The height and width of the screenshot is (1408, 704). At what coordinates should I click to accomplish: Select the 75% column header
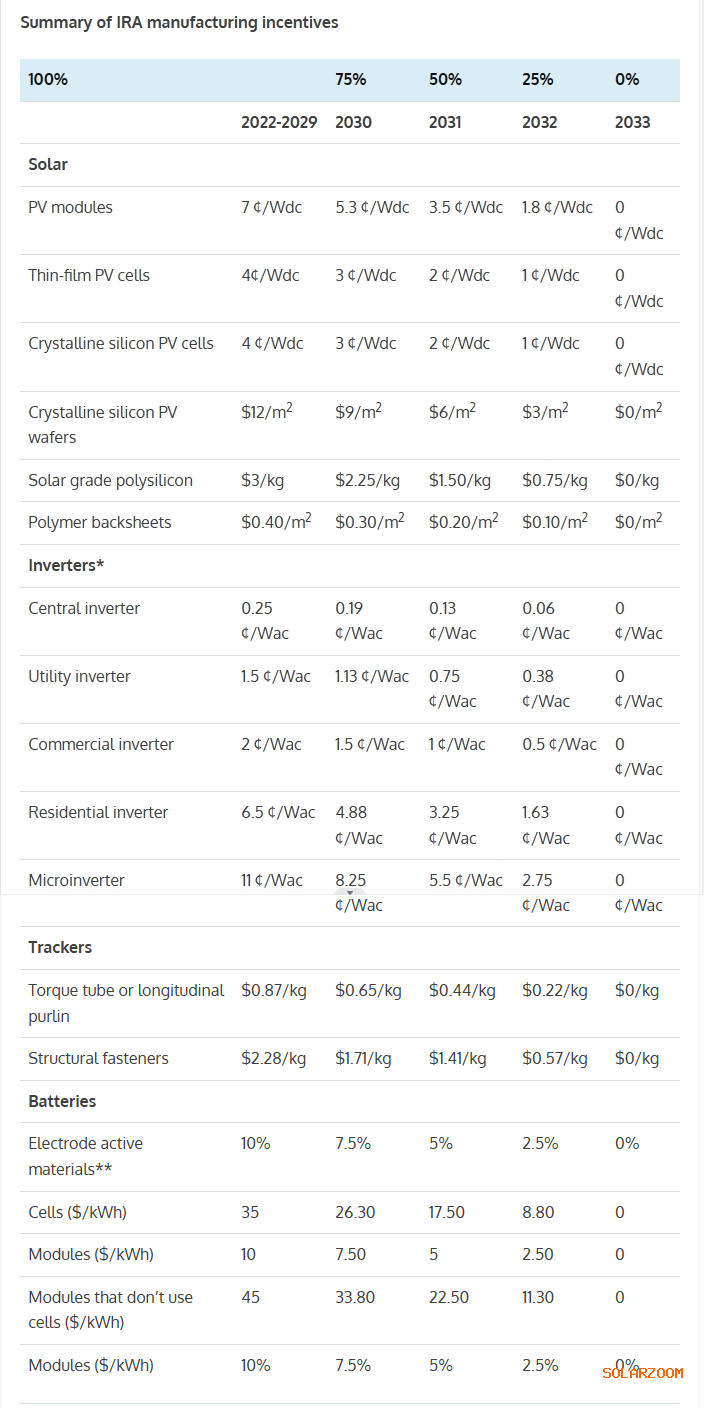tap(351, 79)
